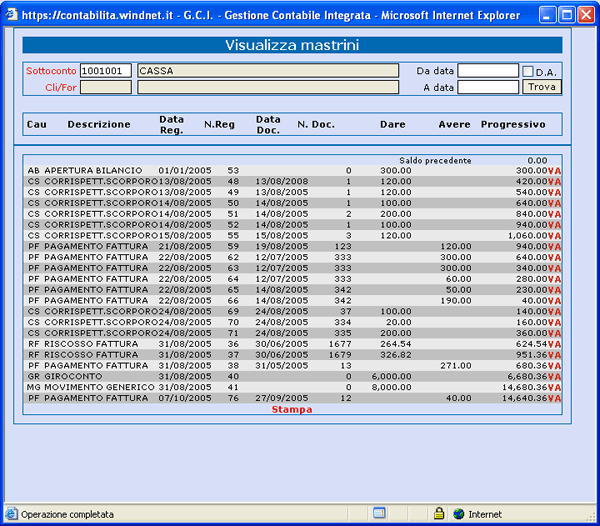This screenshot has height=526, width=600.
Task: Click the Cli/For label
Action: click(x=61, y=88)
